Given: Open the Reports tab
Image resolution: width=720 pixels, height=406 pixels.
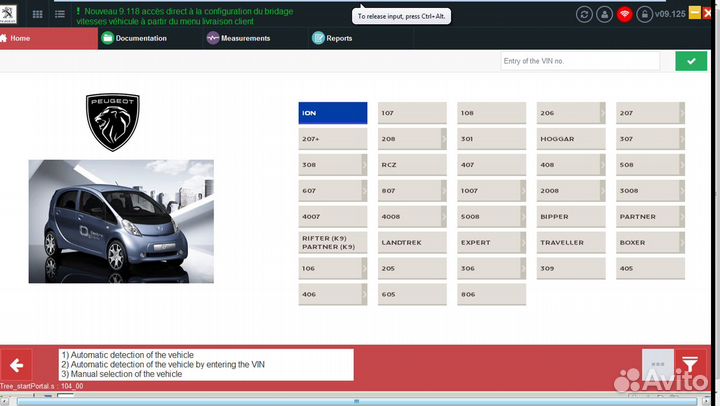Looking at the screenshot, I should click(332, 38).
